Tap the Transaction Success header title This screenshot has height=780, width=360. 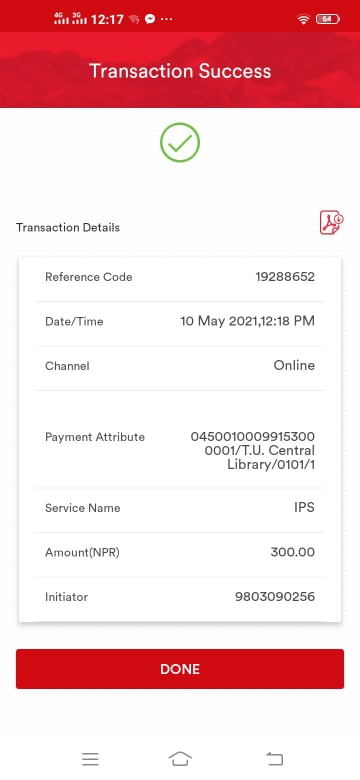180,71
